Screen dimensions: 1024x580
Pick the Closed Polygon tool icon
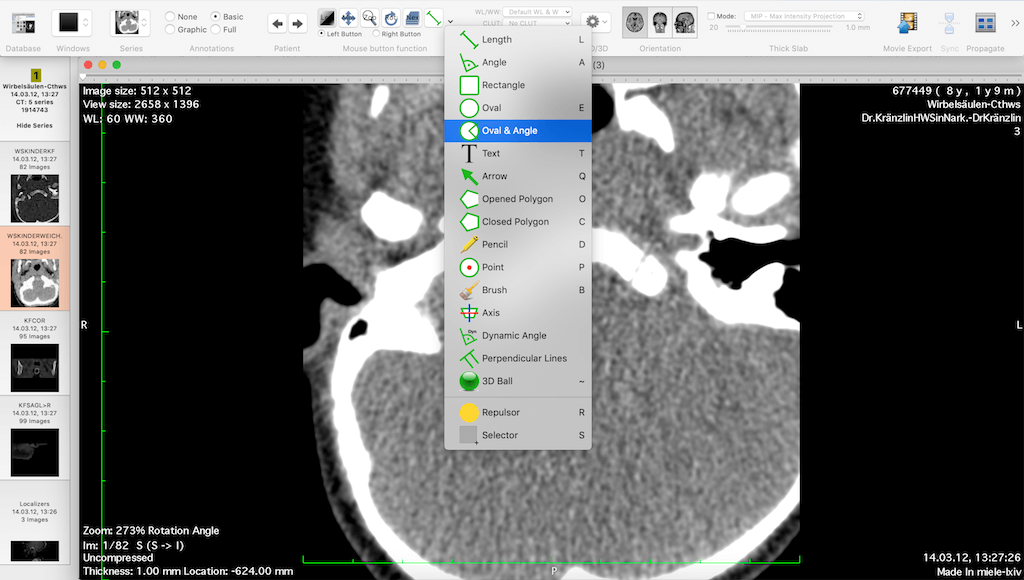468,222
